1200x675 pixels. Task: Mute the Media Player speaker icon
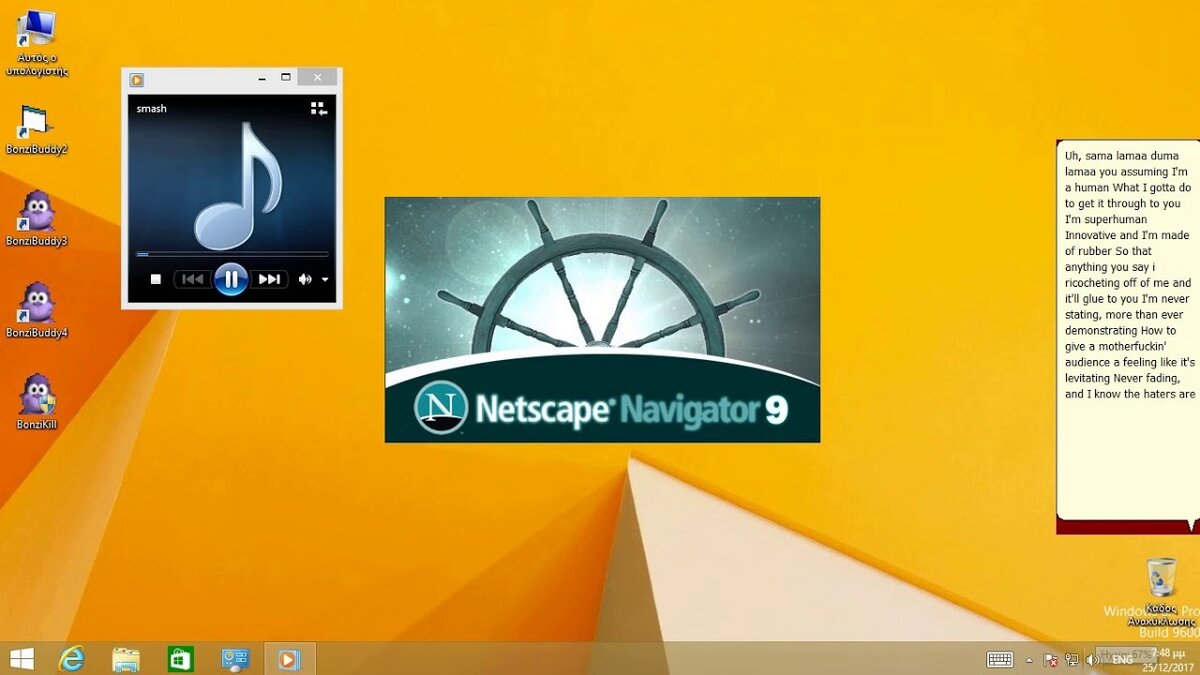305,279
